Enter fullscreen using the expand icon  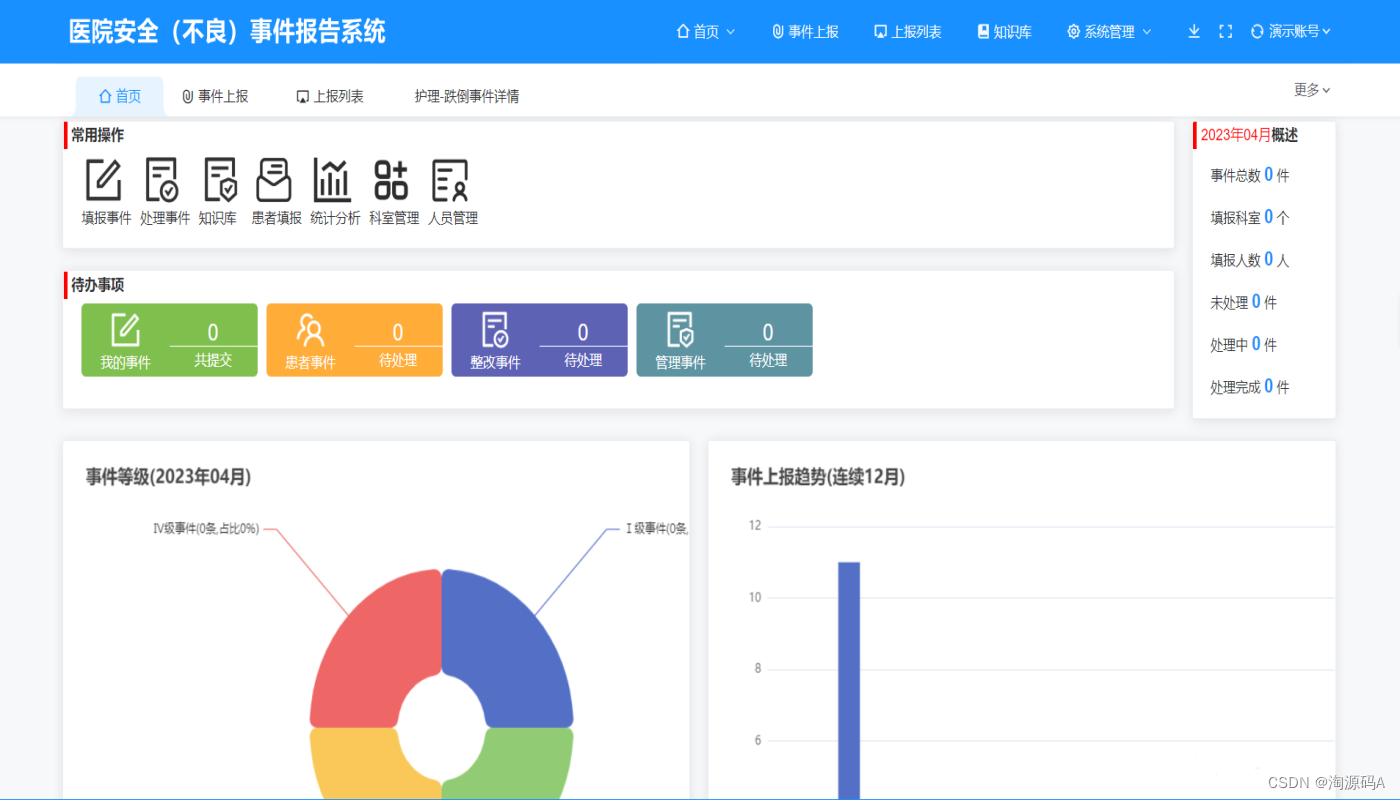1225,31
